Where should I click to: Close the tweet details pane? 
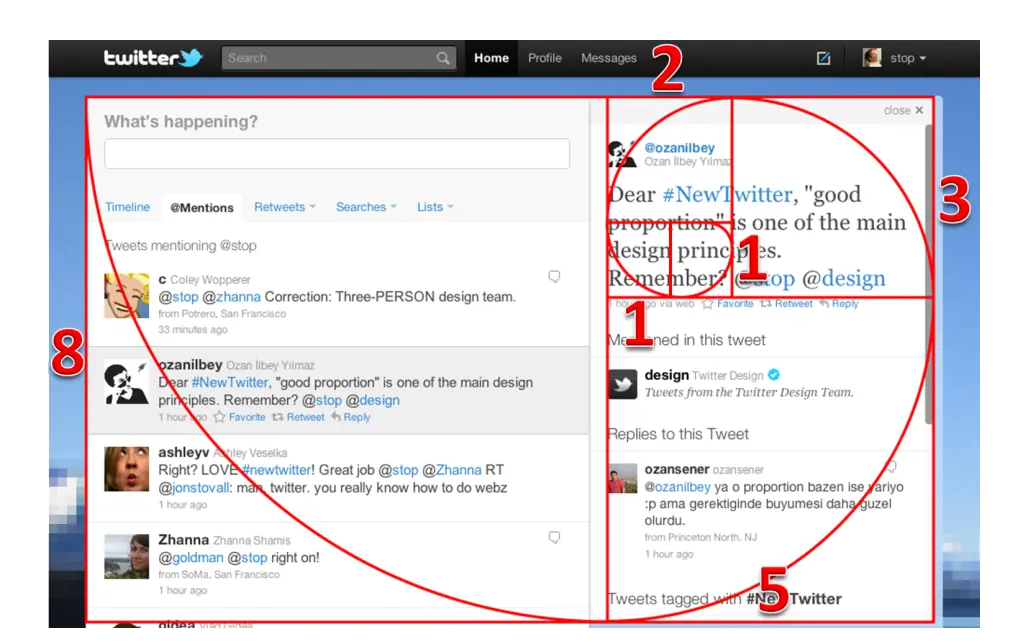tap(904, 110)
